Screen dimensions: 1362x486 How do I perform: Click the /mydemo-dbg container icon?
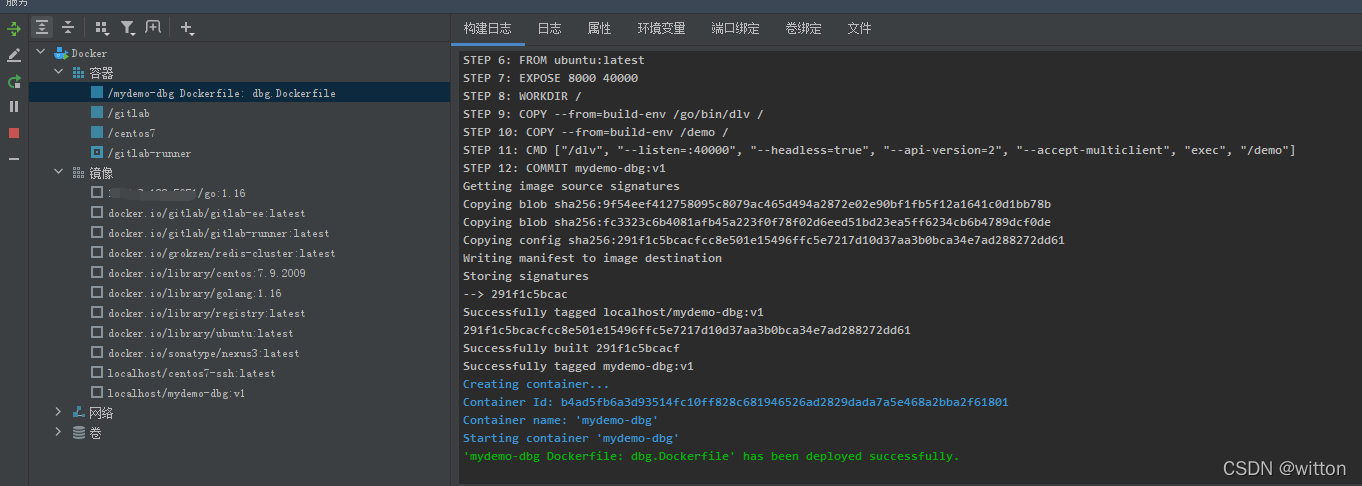click(97, 93)
